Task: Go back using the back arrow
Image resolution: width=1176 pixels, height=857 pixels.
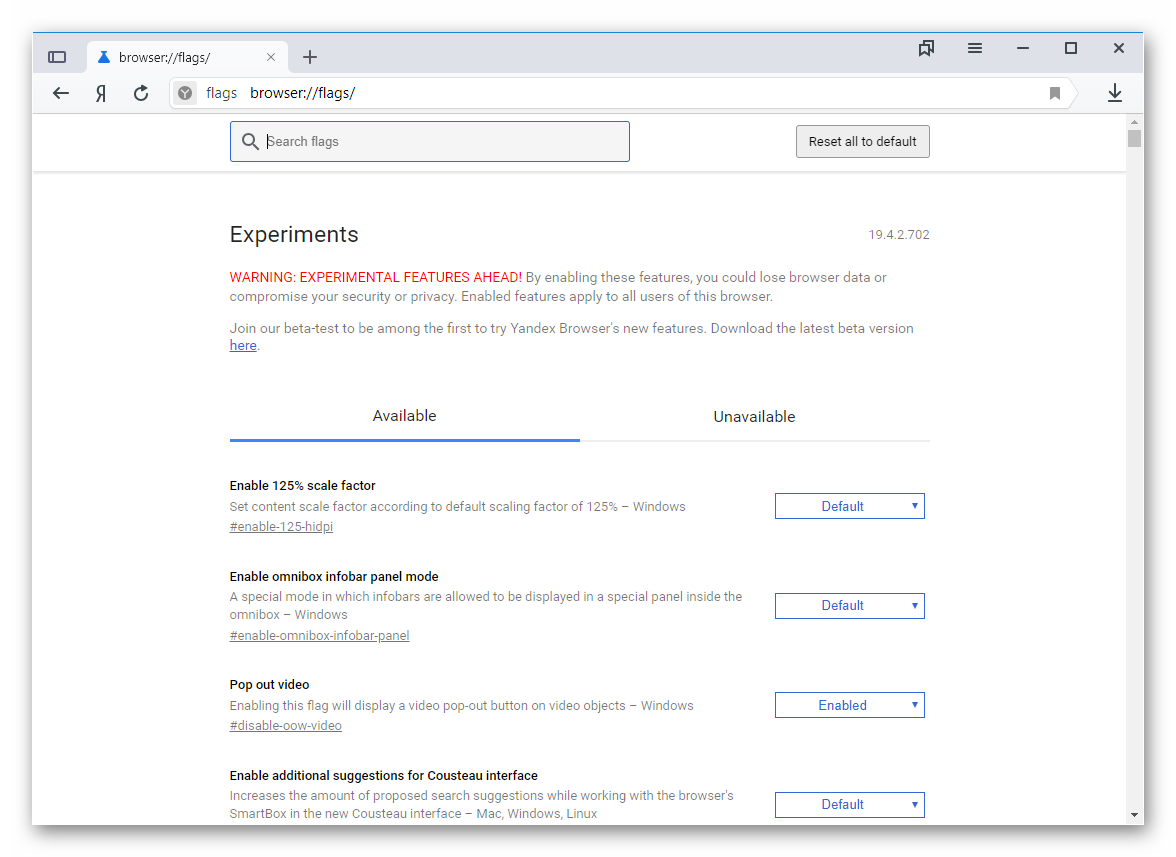Action: pos(61,93)
